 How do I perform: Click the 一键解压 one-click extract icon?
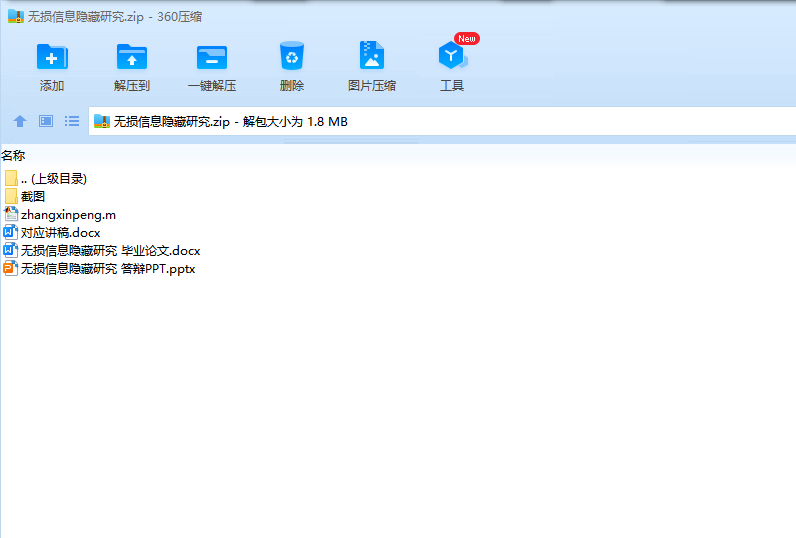coord(212,57)
